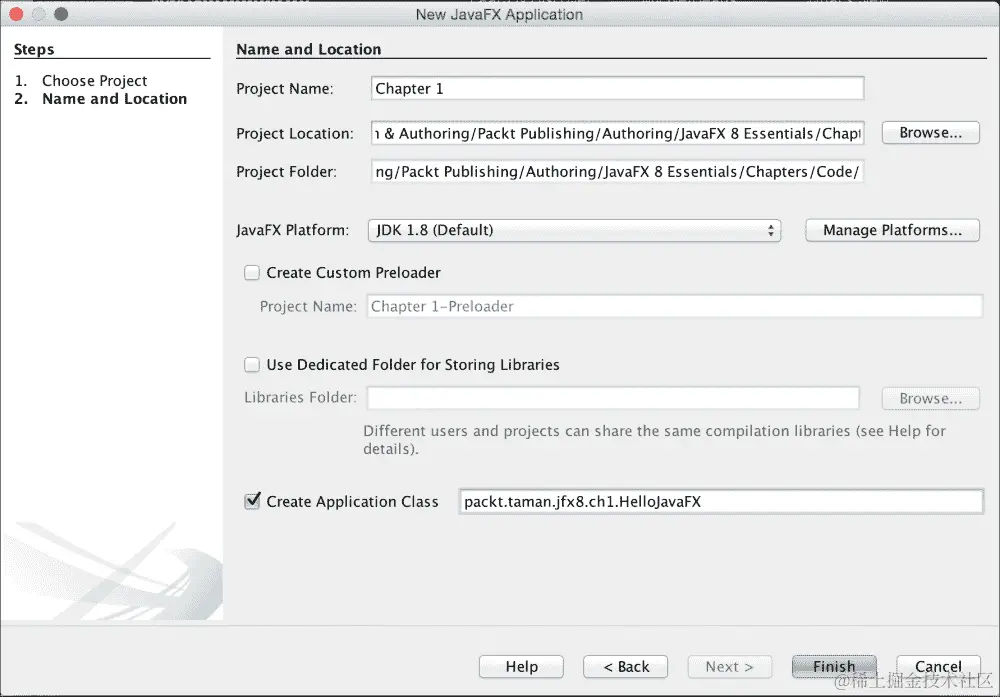Click the Project Folder label

point(286,172)
